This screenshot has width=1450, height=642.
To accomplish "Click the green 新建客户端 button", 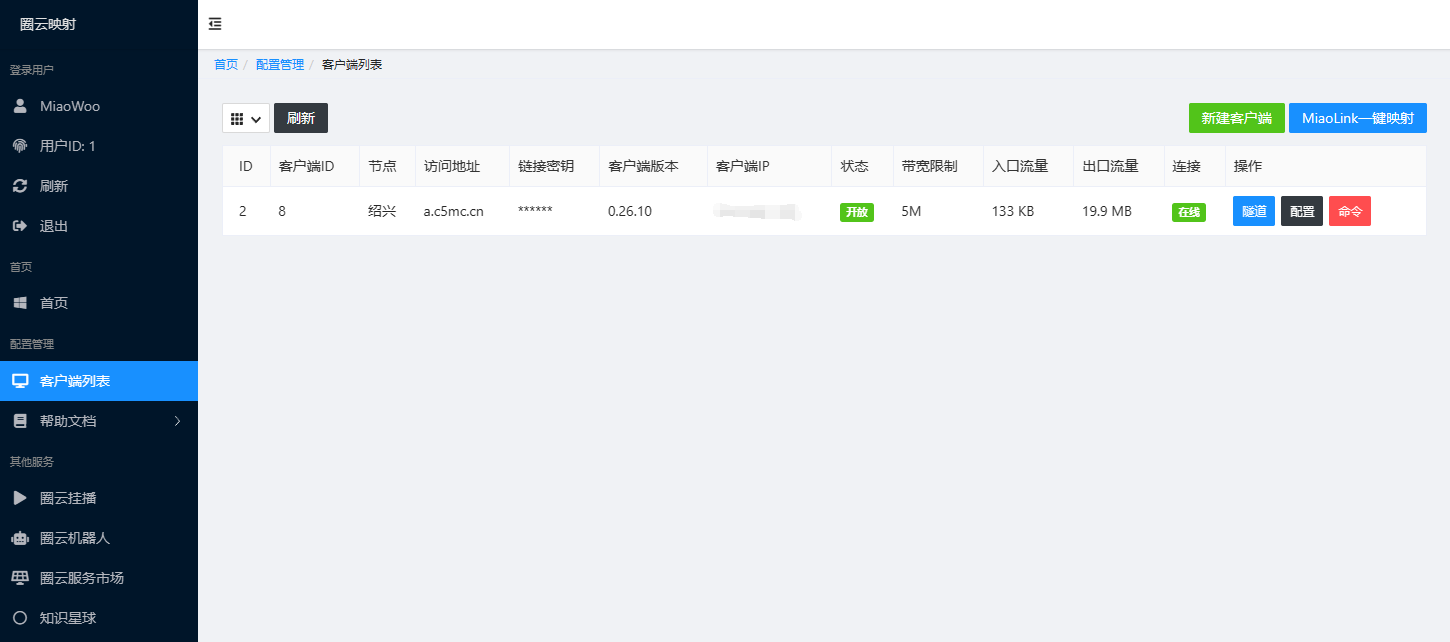I will (x=1236, y=117).
